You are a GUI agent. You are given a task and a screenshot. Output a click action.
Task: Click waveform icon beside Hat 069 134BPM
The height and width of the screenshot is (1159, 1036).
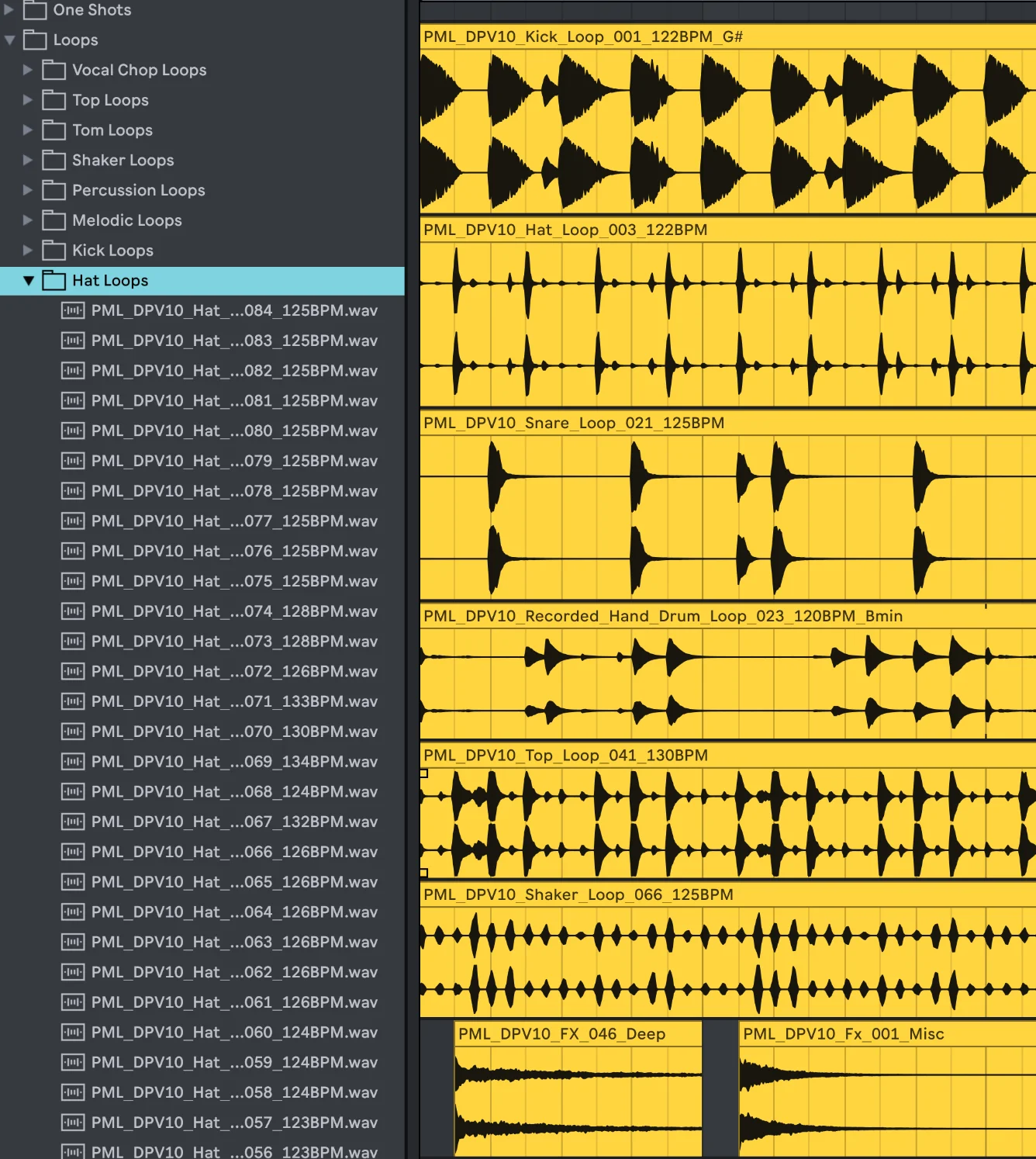tap(73, 762)
